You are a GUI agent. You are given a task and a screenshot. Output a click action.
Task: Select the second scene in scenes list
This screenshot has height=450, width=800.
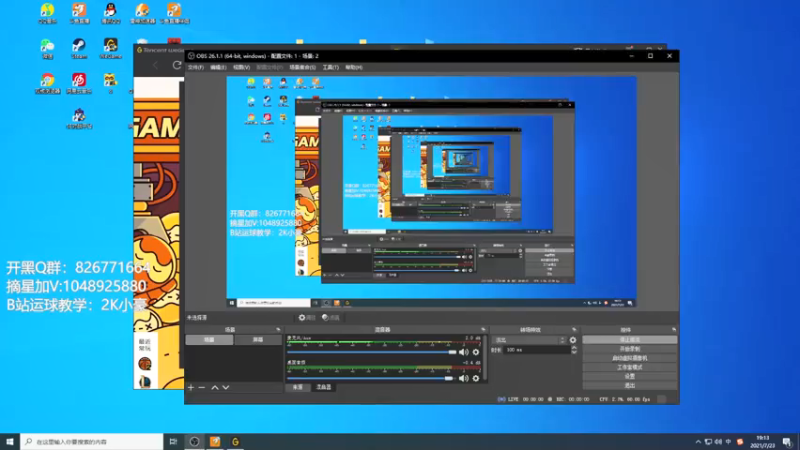(x=258, y=340)
